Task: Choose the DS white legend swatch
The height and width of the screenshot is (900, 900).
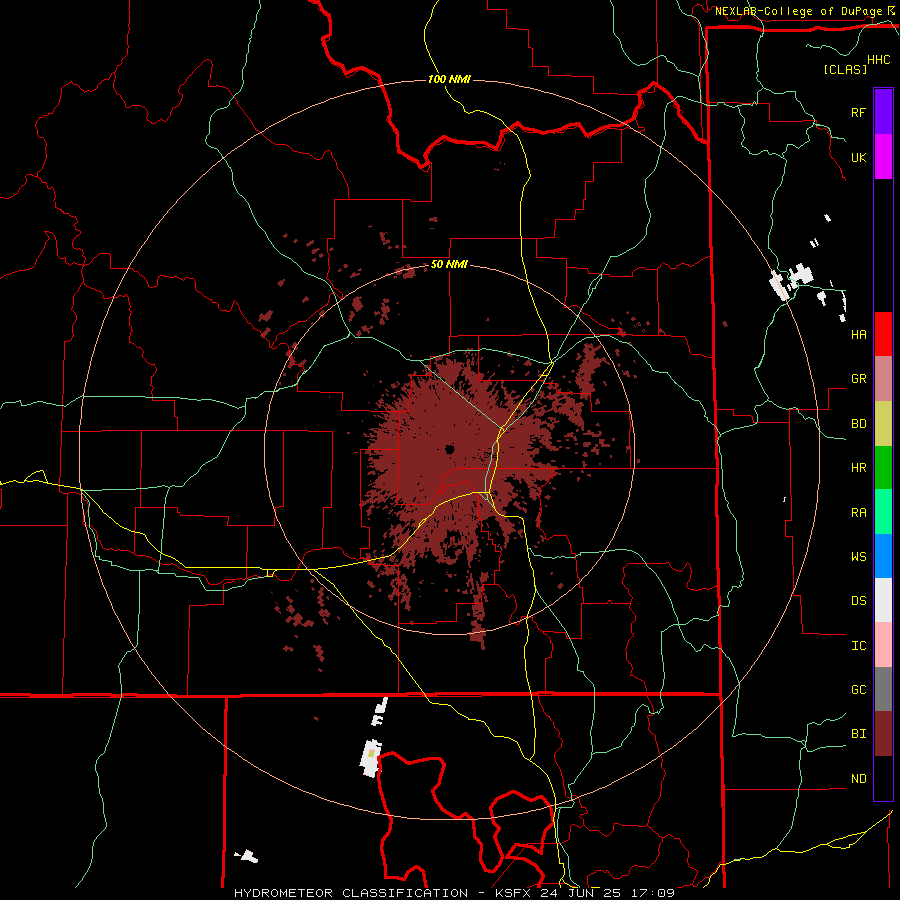Action: (x=883, y=600)
